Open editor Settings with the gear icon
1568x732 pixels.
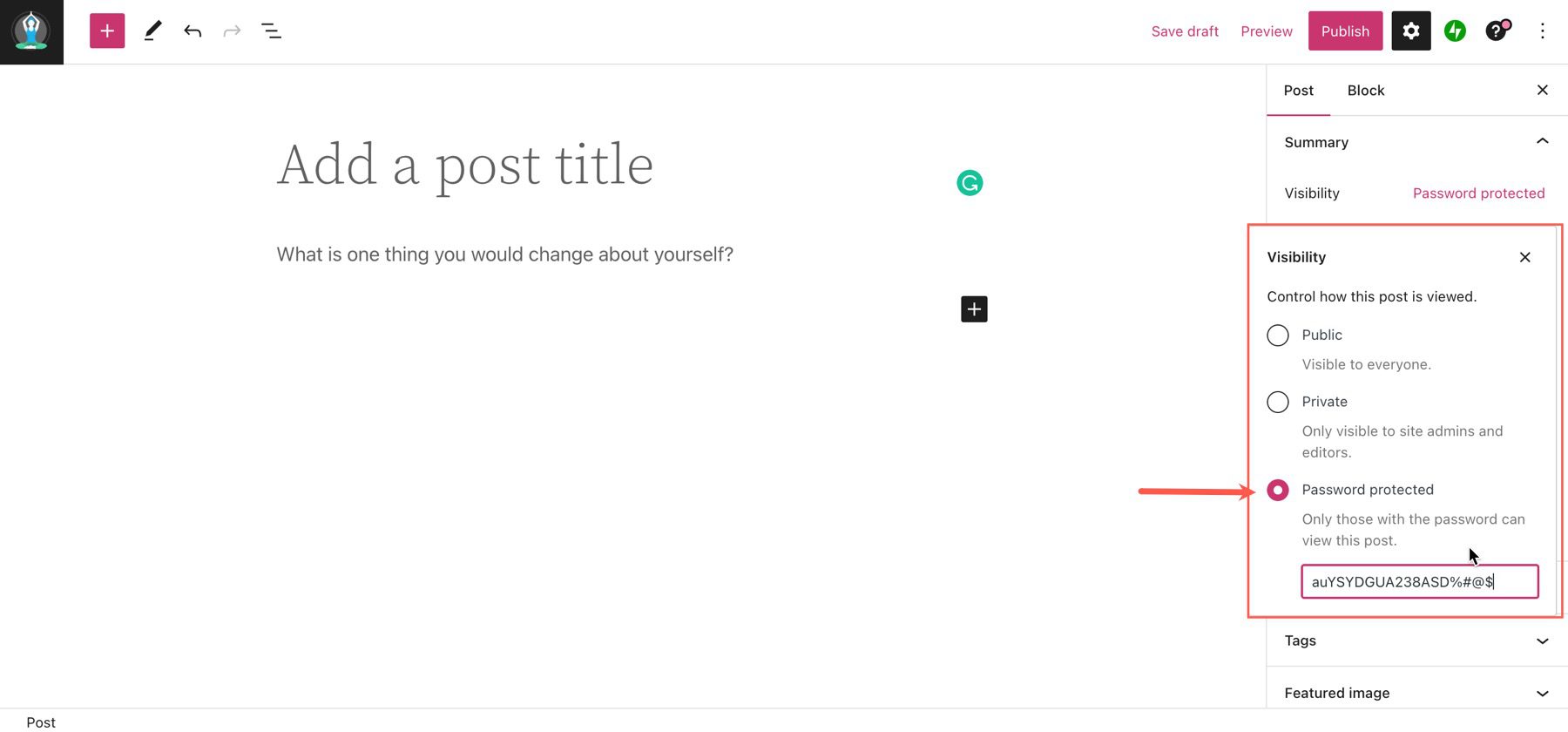click(x=1410, y=30)
